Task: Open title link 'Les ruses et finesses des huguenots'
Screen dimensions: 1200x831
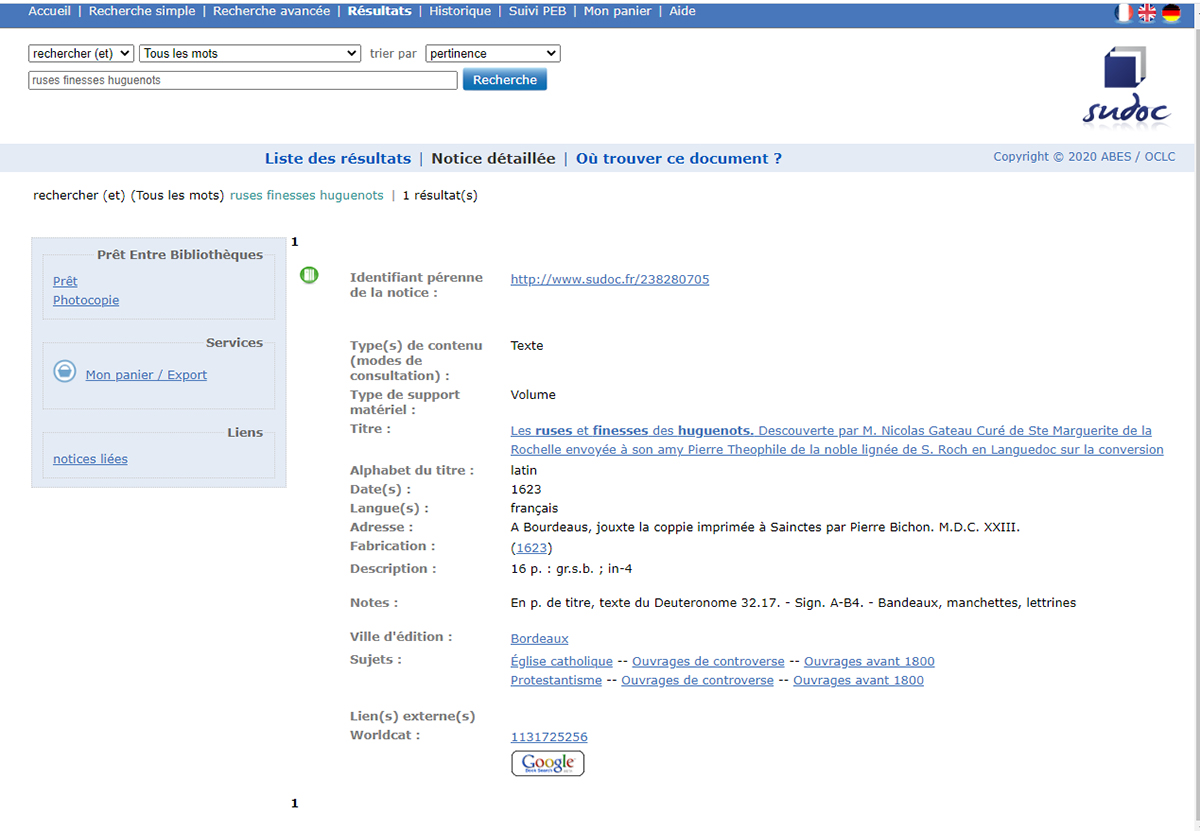Action: [x=837, y=440]
